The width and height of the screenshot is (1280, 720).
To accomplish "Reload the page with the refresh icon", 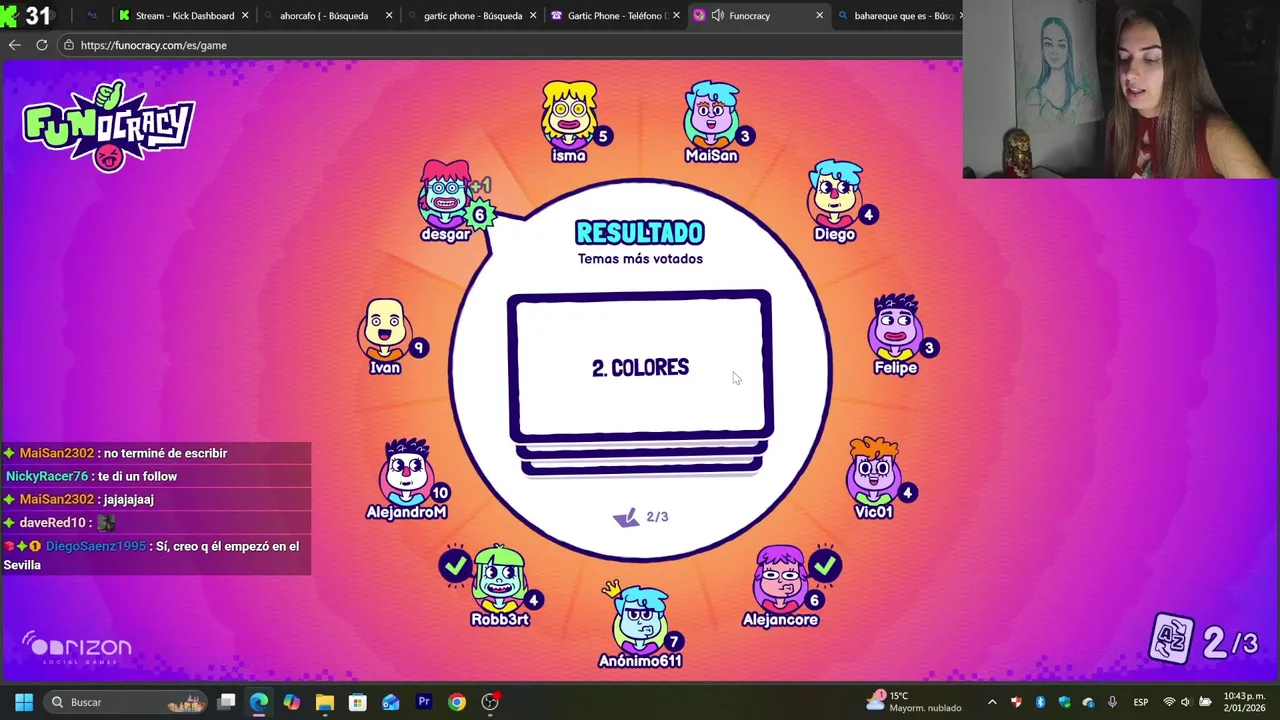I will coord(42,45).
